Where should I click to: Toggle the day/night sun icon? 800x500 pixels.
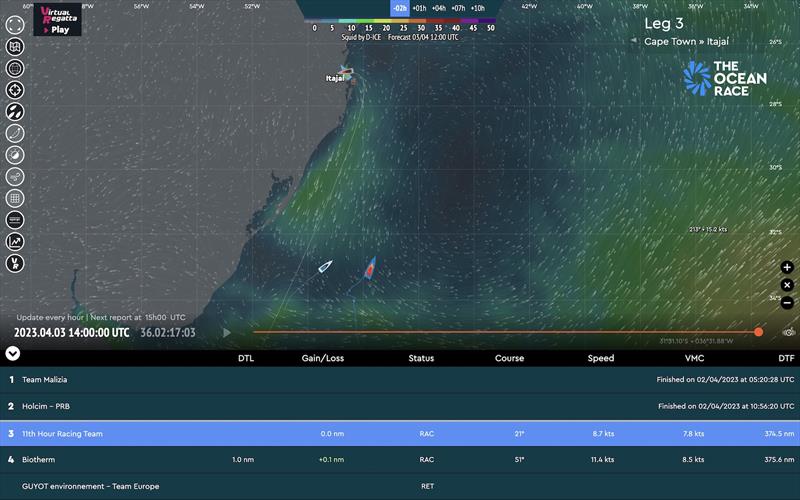click(15, 155)
